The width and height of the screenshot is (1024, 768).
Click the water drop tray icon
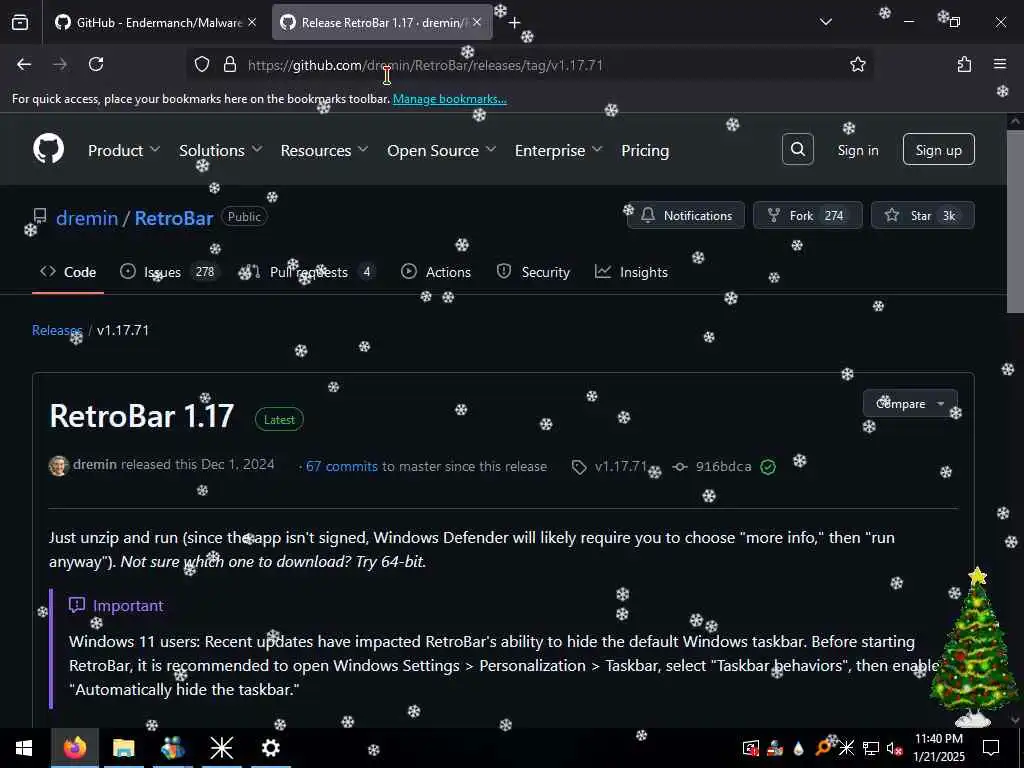click(x=798, y=748)
